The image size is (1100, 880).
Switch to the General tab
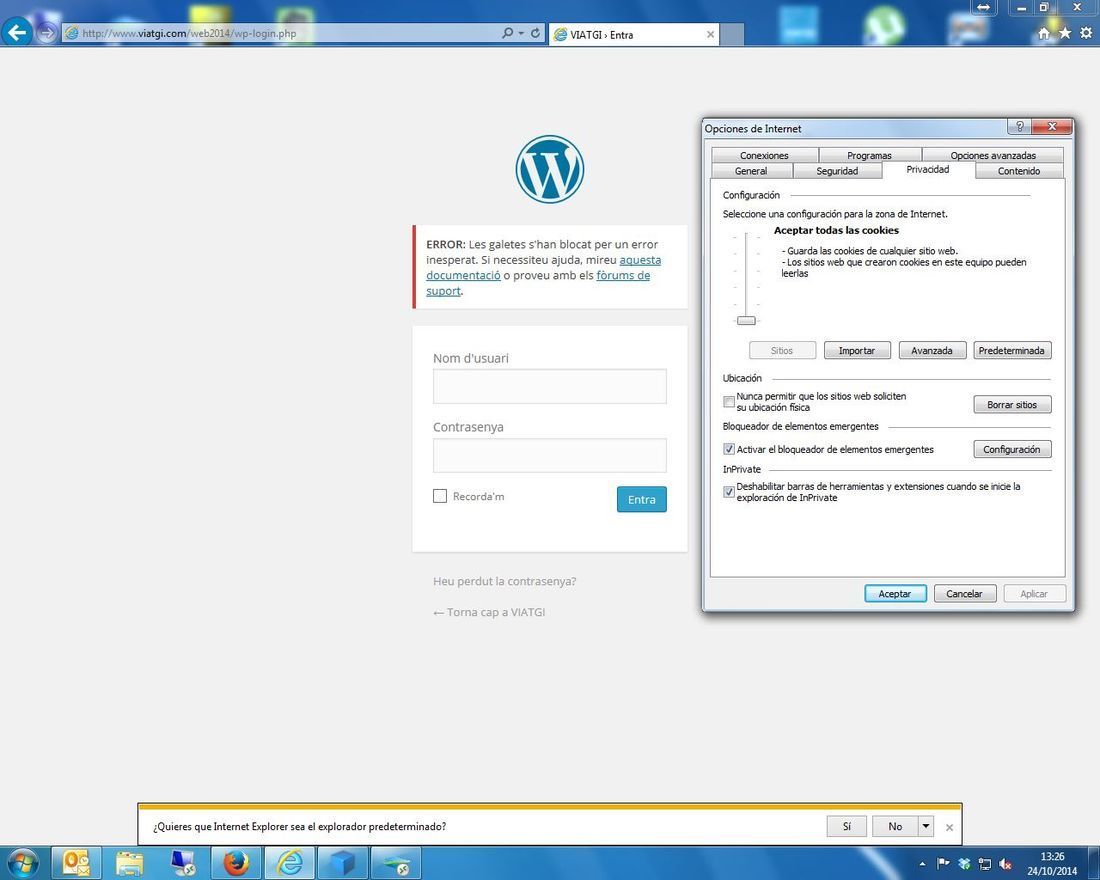pos(751,171)
